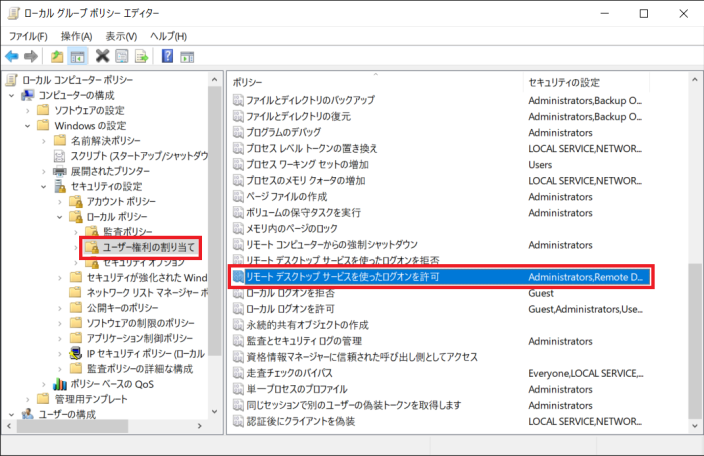Click the tree pane vertical scrollbar thumb
The width and height of the screenshot is (704, 456).
click(x=215, y=222)
